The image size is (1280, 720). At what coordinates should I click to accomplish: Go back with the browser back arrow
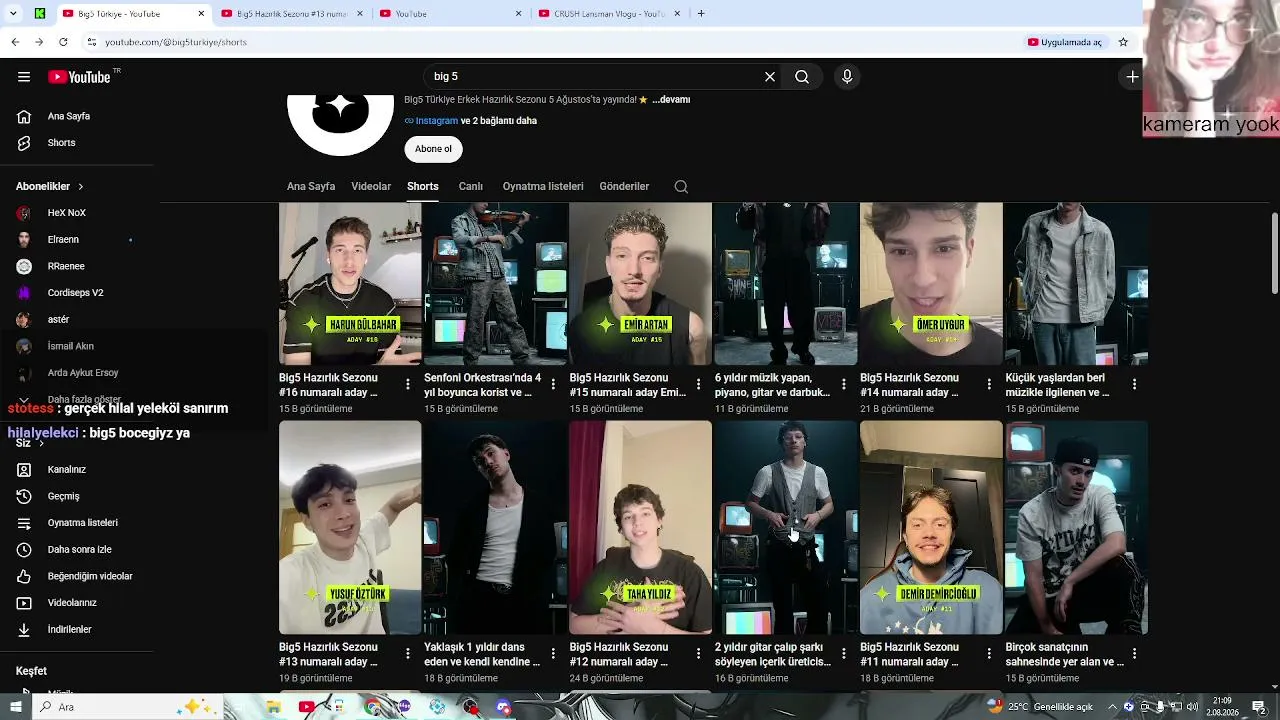15,42
